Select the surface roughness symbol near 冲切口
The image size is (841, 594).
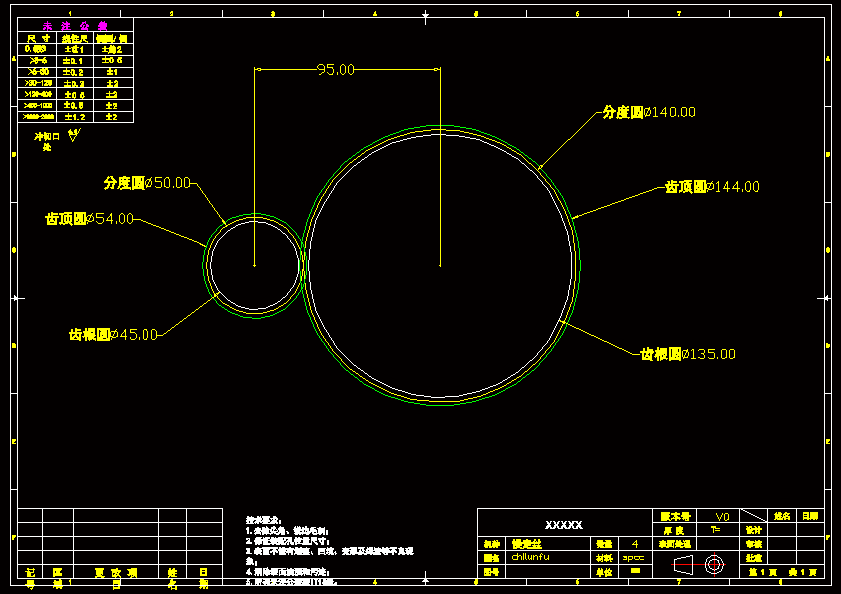click(x=73, y=135)
